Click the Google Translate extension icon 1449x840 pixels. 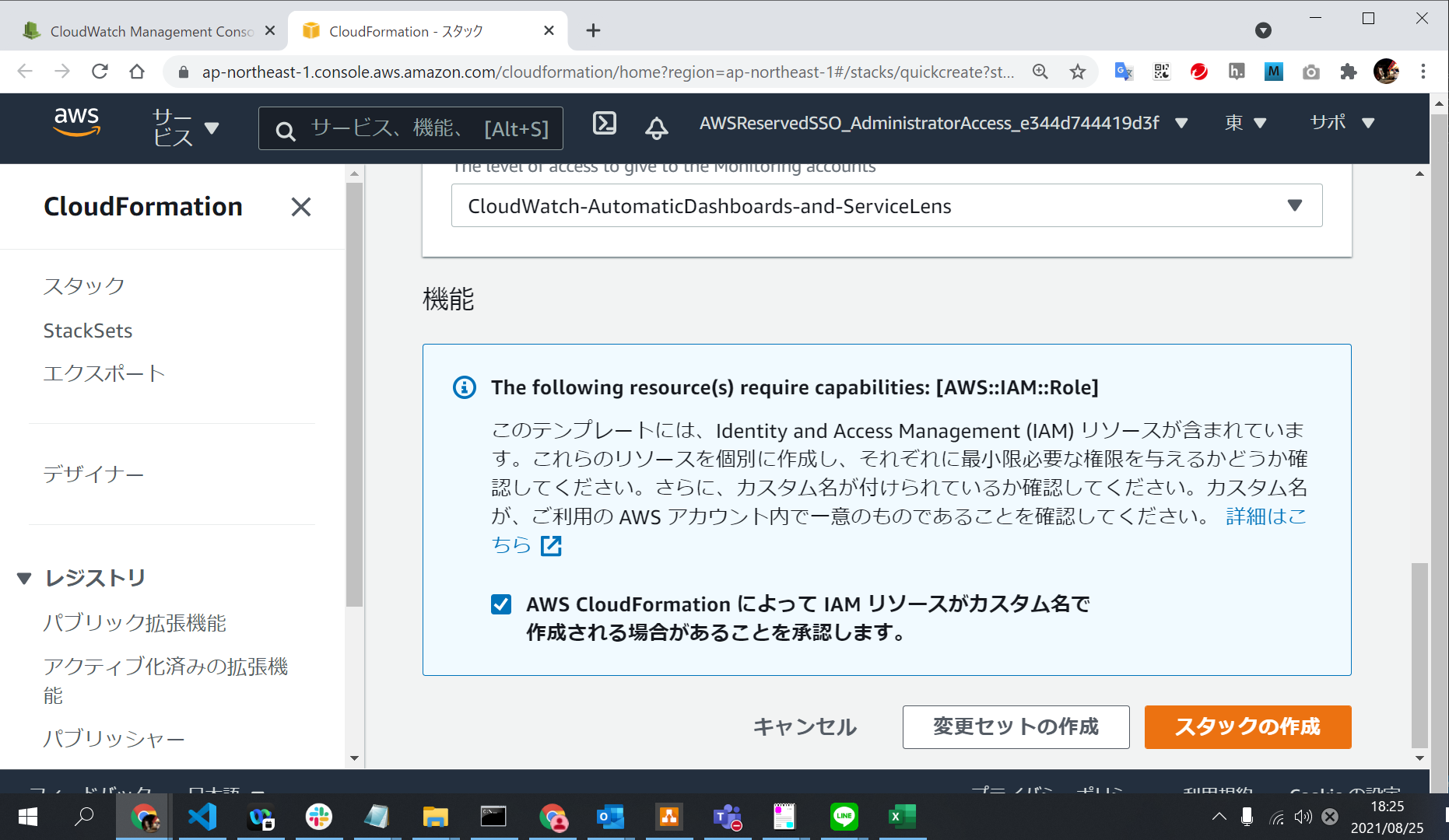tap(1123, 72)
